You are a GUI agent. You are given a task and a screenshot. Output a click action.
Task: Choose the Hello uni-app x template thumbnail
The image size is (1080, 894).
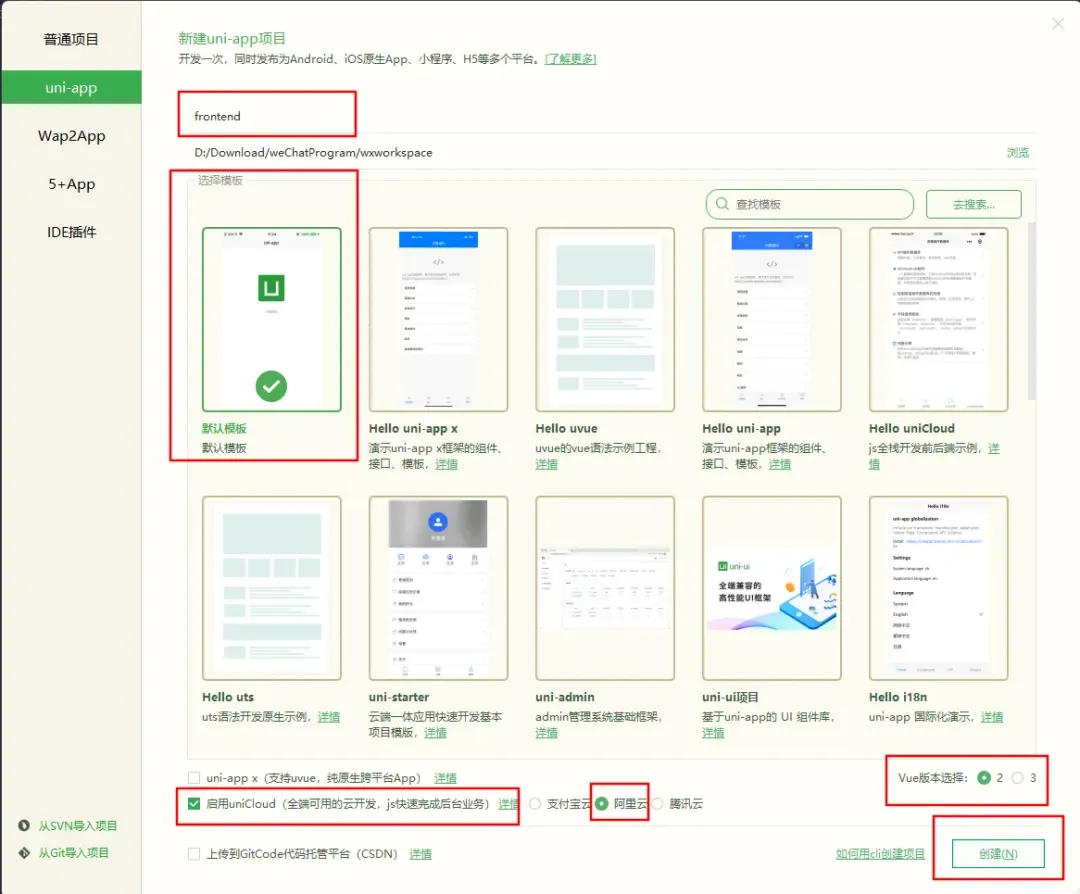[x=438, y=320]
